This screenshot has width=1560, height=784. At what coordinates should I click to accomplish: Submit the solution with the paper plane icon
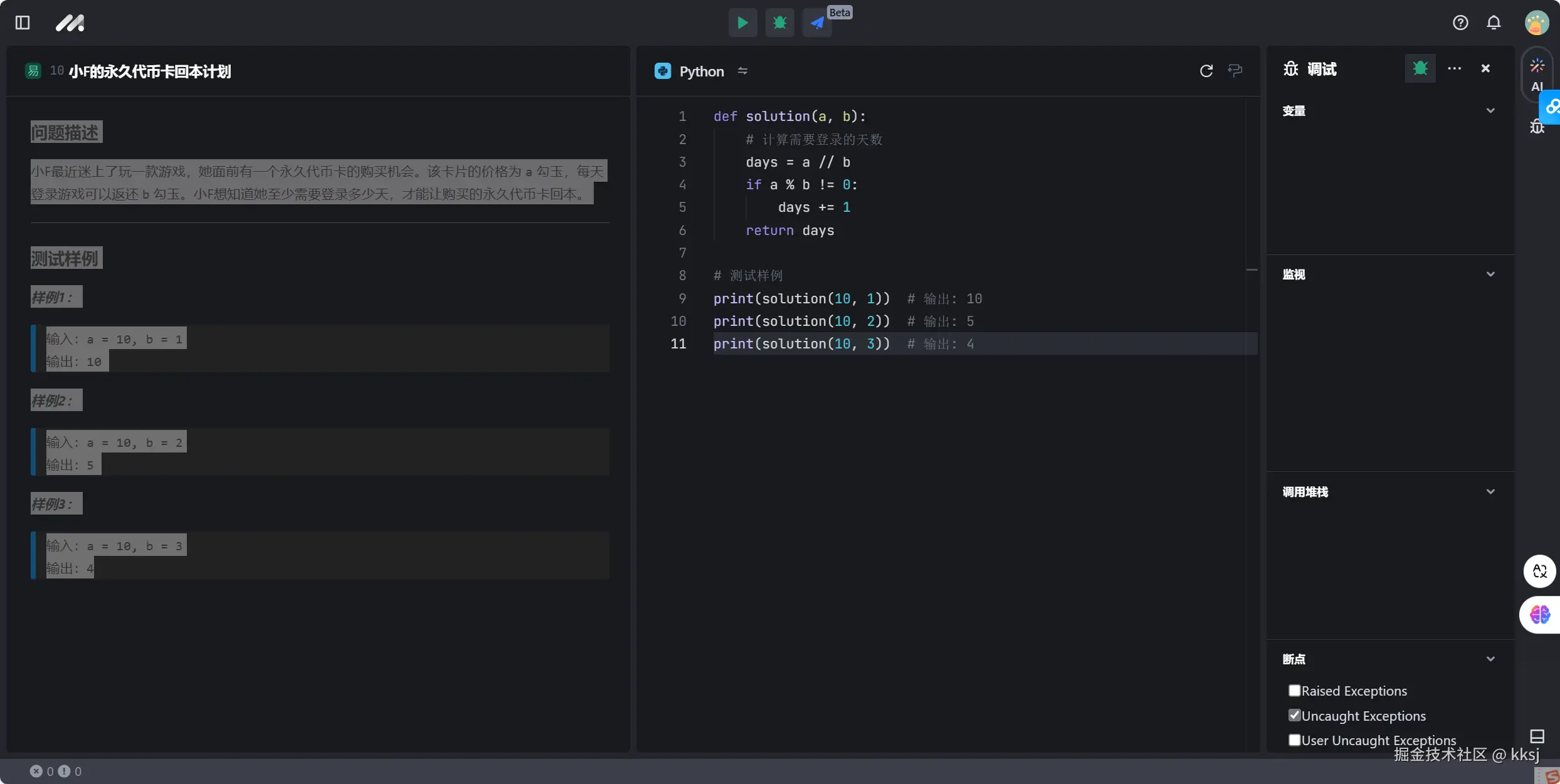[x=816, y=23]
